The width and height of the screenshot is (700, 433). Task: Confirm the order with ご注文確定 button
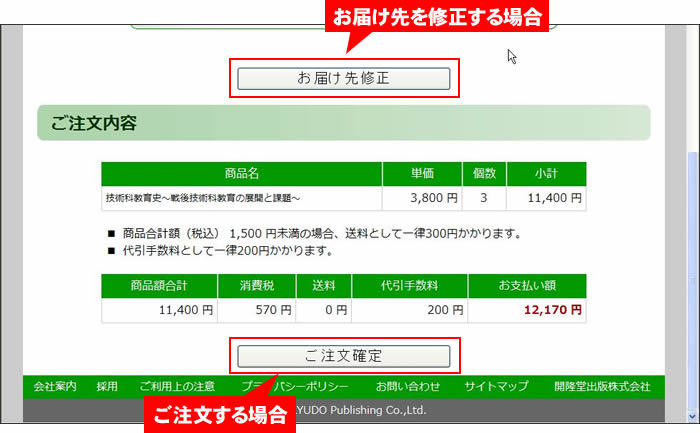(343, 356)
